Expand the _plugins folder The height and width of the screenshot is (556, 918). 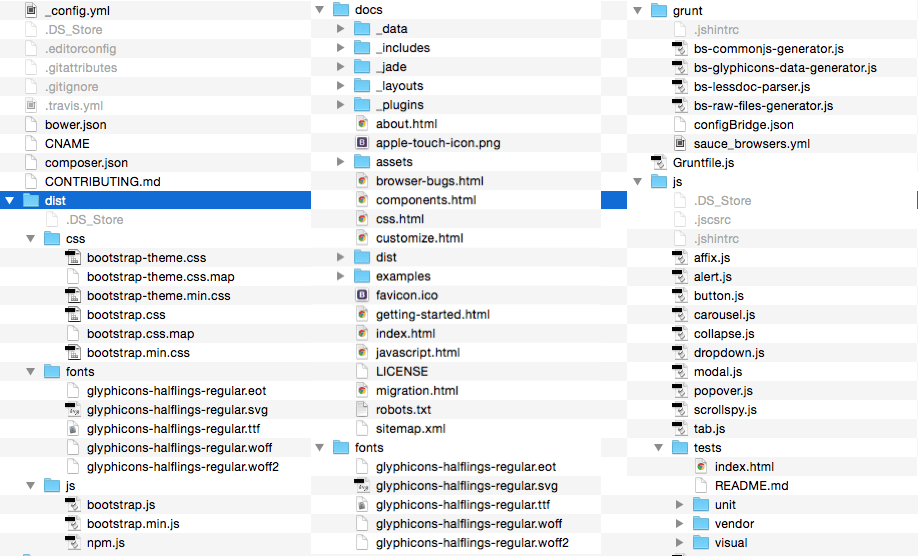point(340,105)
